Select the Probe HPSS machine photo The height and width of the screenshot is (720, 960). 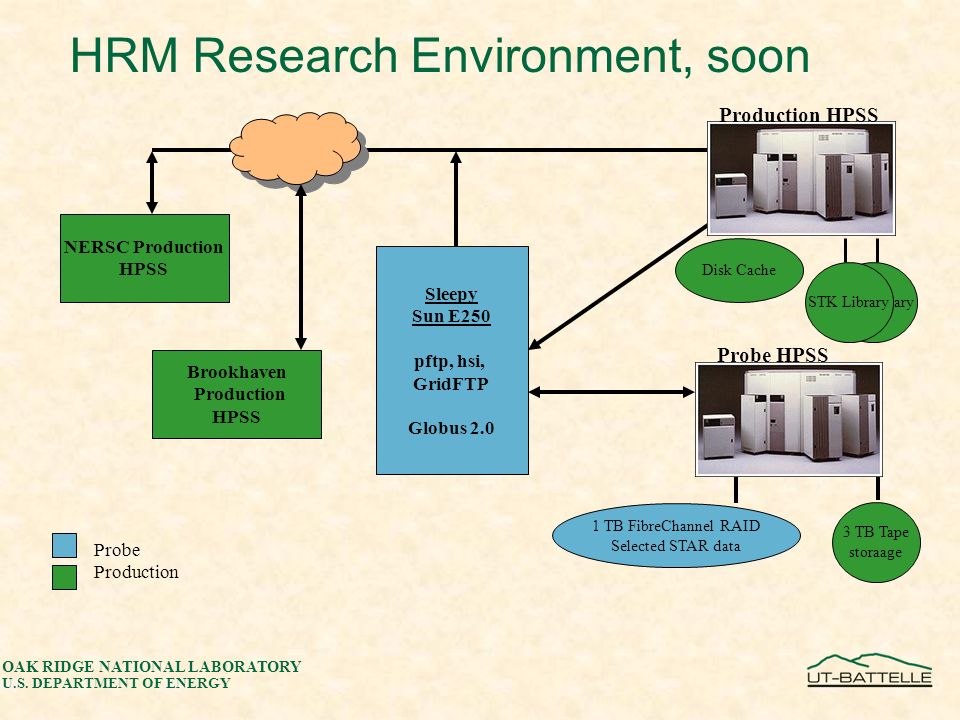(x=789, y=419)
